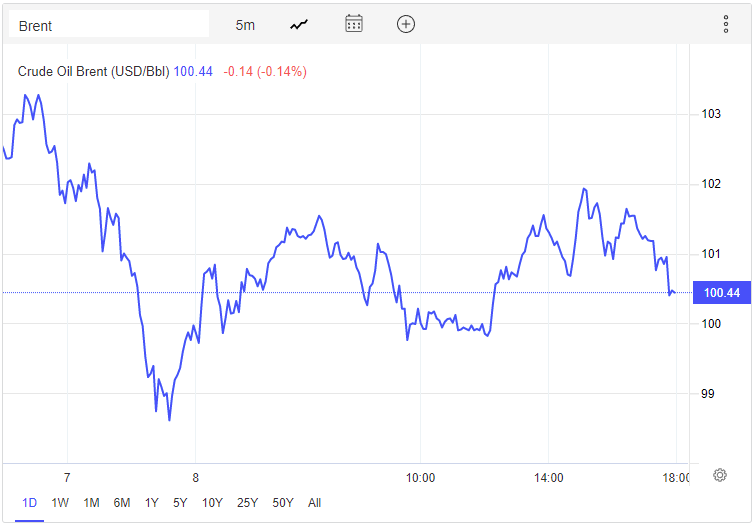Show All historical data range
The image size is (755, 526).
(x=314, y=503)
